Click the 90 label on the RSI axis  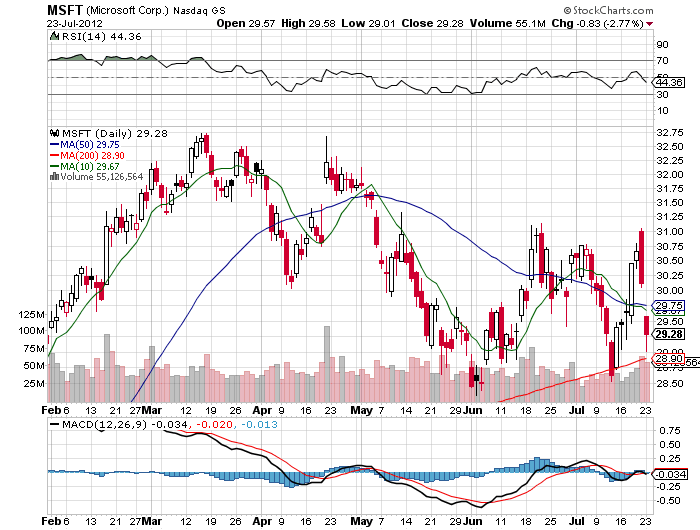(x=662, y=44)
